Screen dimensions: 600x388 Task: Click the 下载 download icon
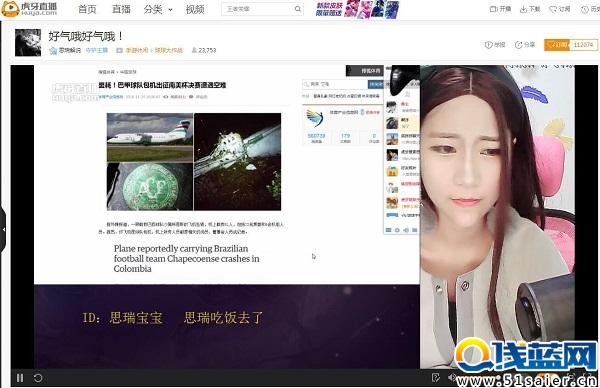point(523,9)
